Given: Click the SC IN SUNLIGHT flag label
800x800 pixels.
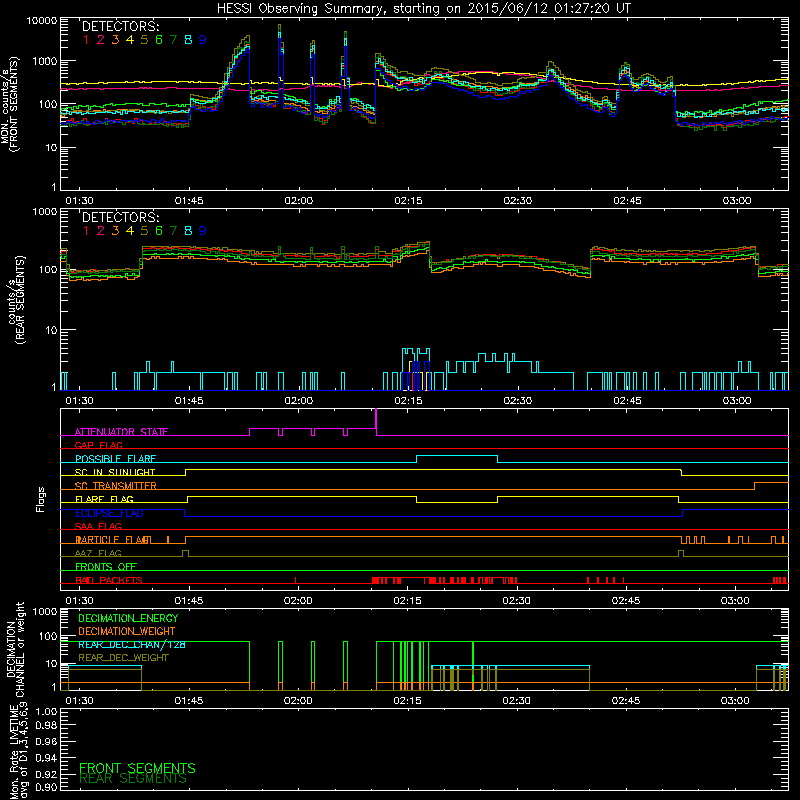Looking at the screenshot, I should [x=115, y=472].
